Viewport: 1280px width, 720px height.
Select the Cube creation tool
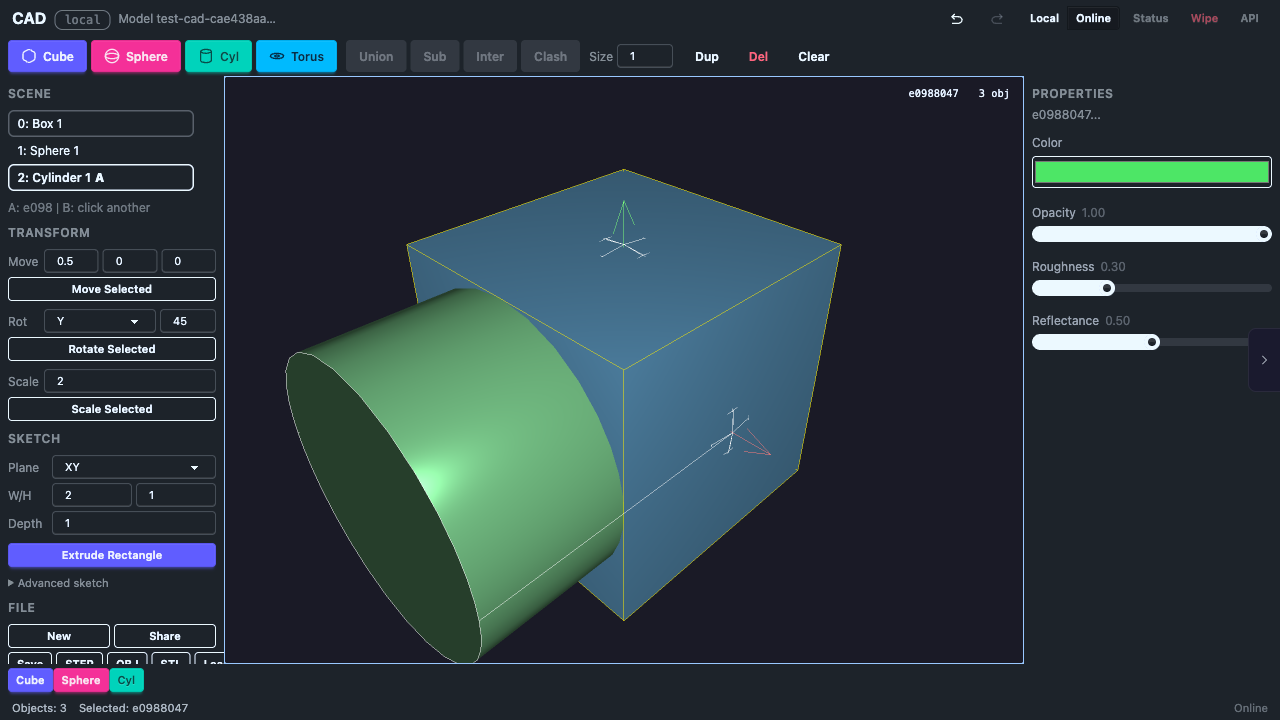[47, 56]
